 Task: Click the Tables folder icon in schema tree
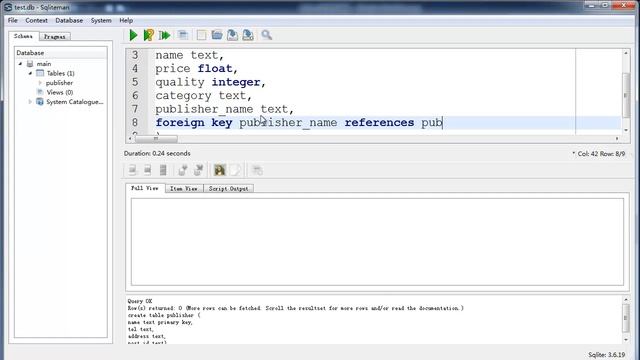click(x=40, y=73)
